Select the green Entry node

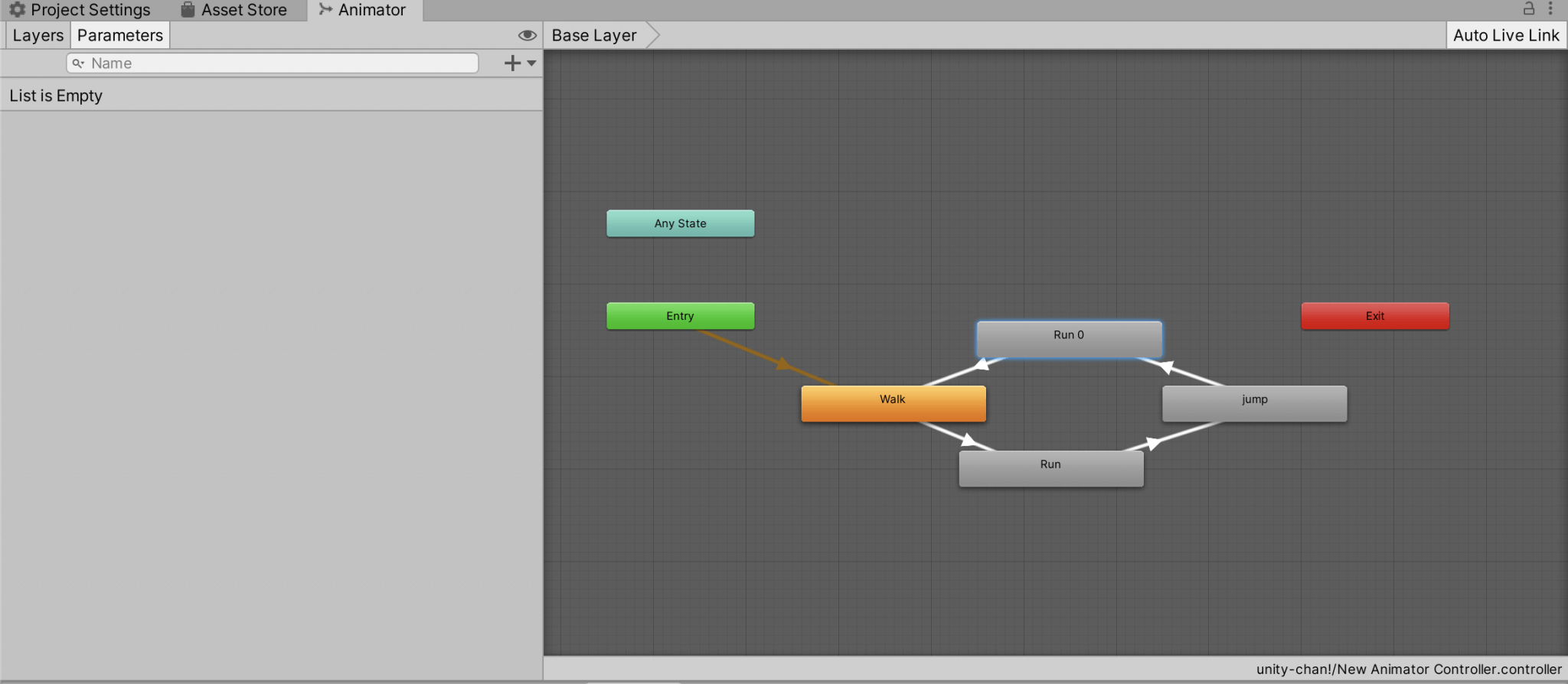click(x=681, y=316)
